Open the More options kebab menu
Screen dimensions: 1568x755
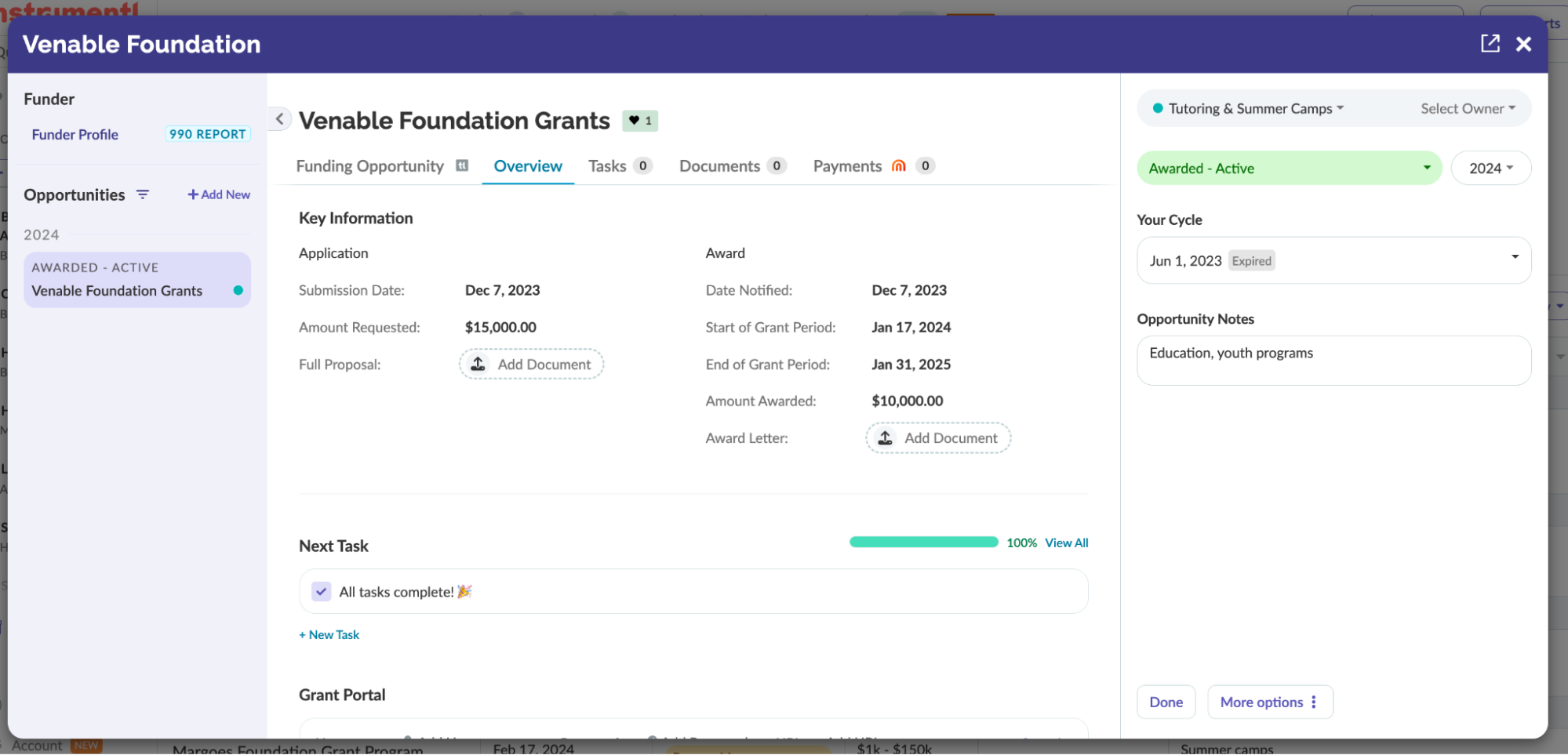pyautogui.click(x=1314, y=702)
